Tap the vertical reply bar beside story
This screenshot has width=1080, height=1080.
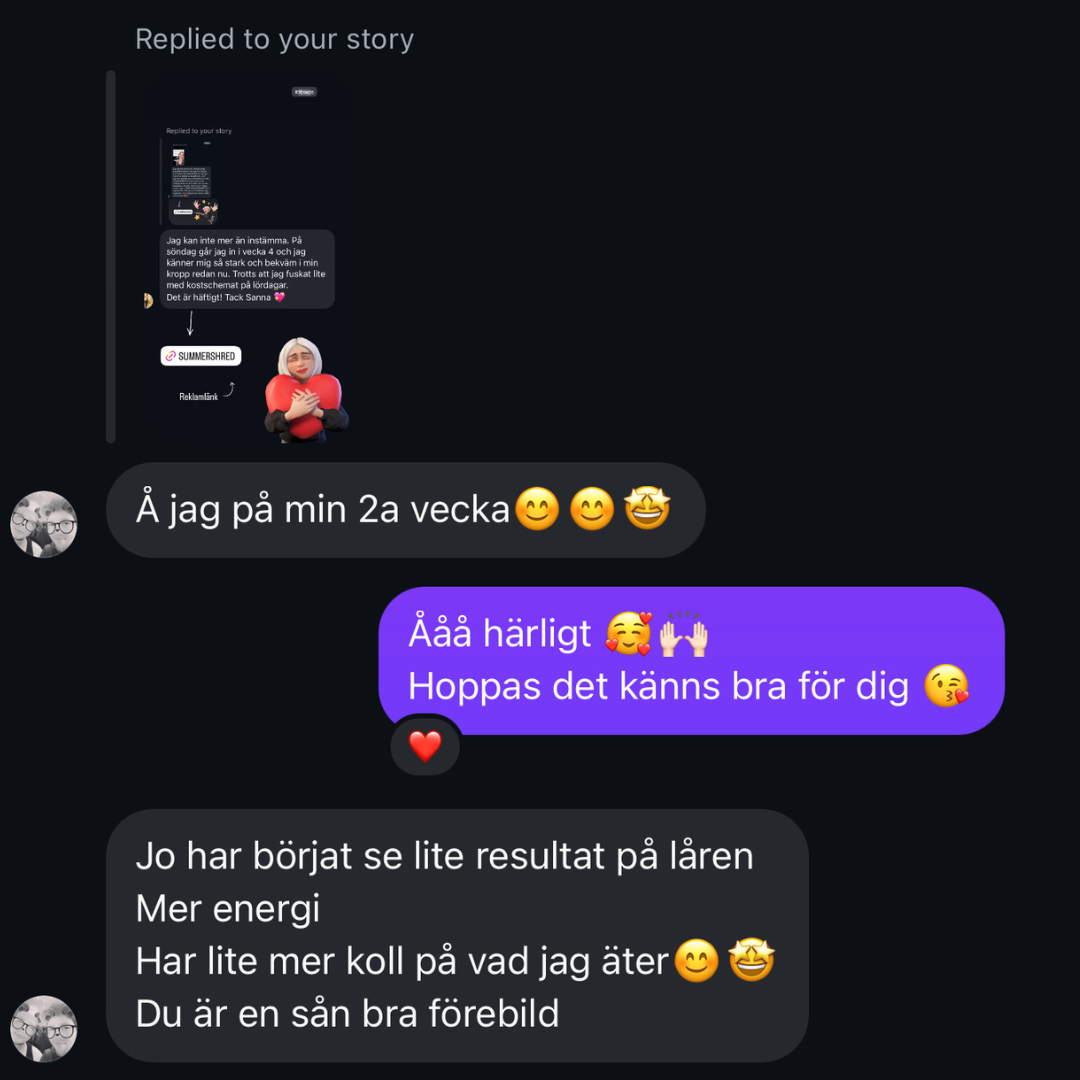pos(111,256)
